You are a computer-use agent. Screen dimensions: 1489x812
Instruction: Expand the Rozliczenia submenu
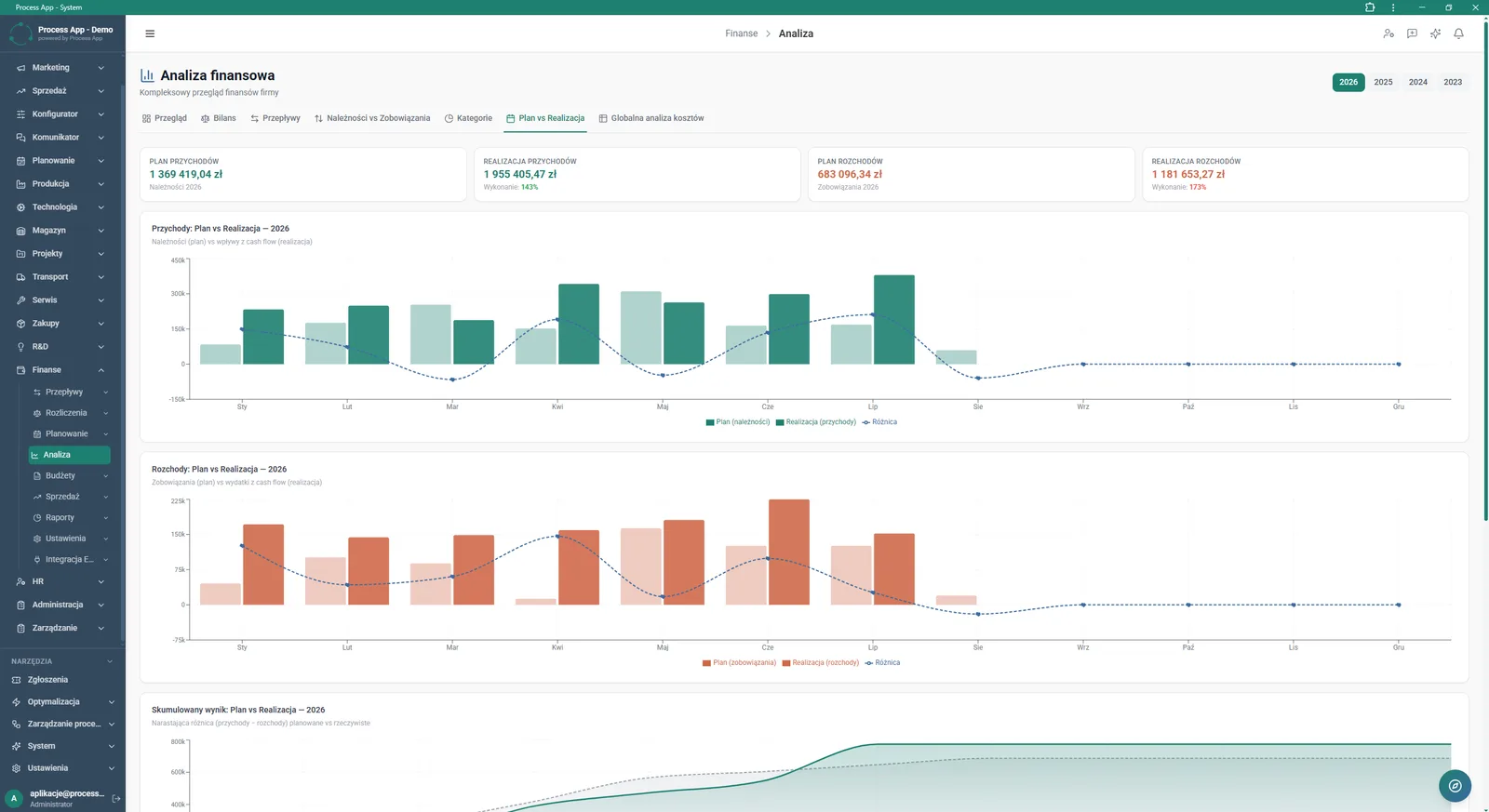[105, 413]
